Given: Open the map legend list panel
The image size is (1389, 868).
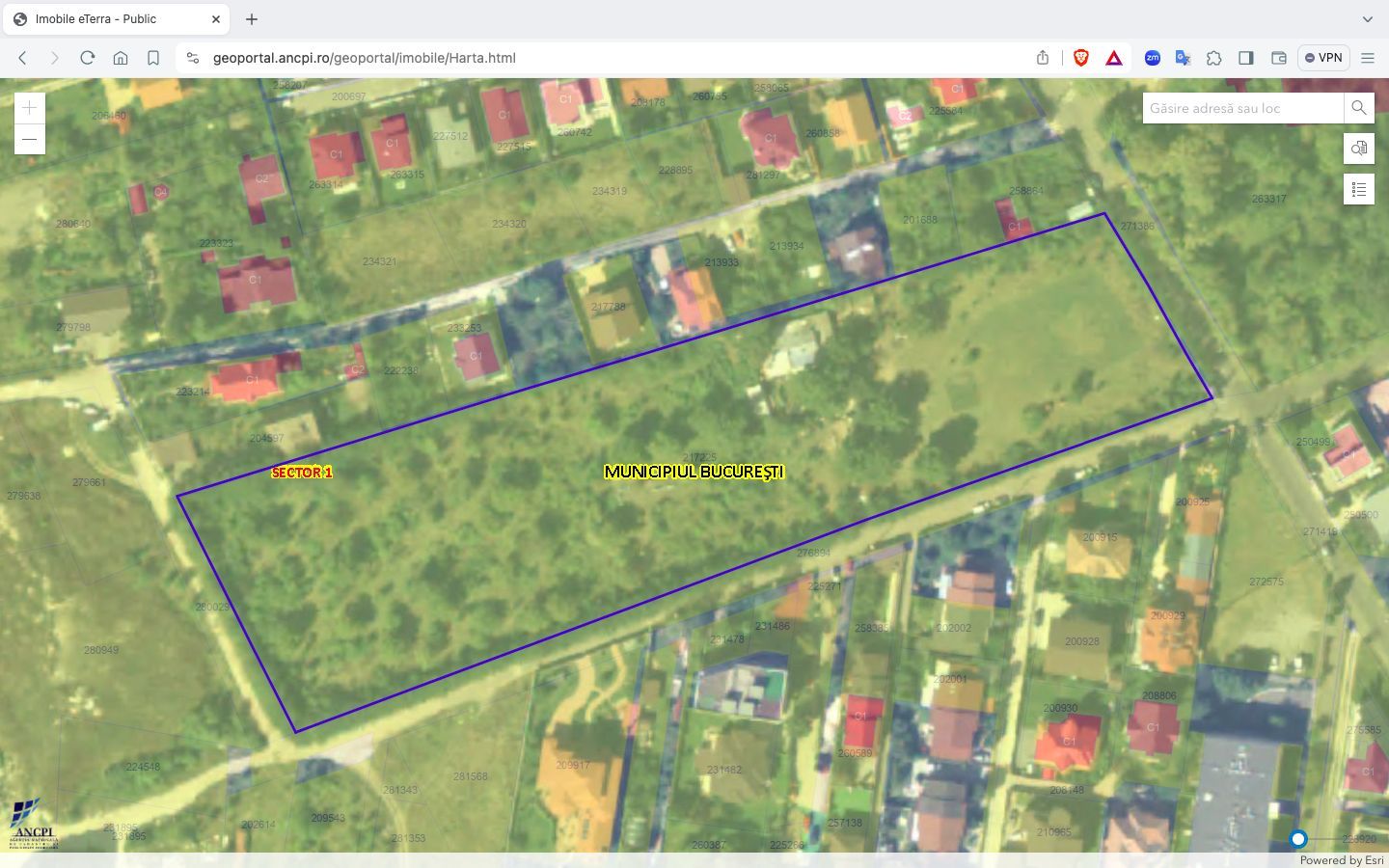Looking at the screenshot, I should coord(1358,189).
